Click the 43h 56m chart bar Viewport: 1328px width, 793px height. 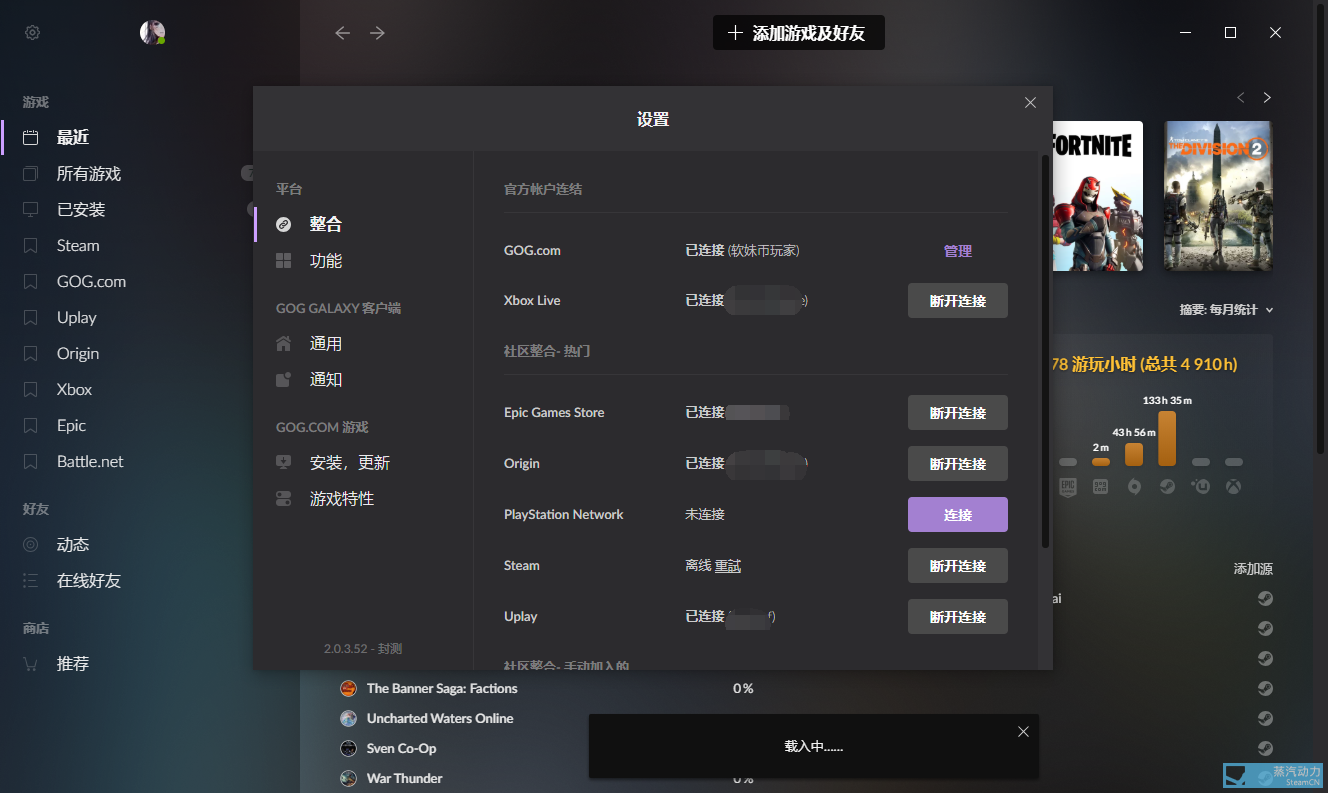click(1134, 454)
